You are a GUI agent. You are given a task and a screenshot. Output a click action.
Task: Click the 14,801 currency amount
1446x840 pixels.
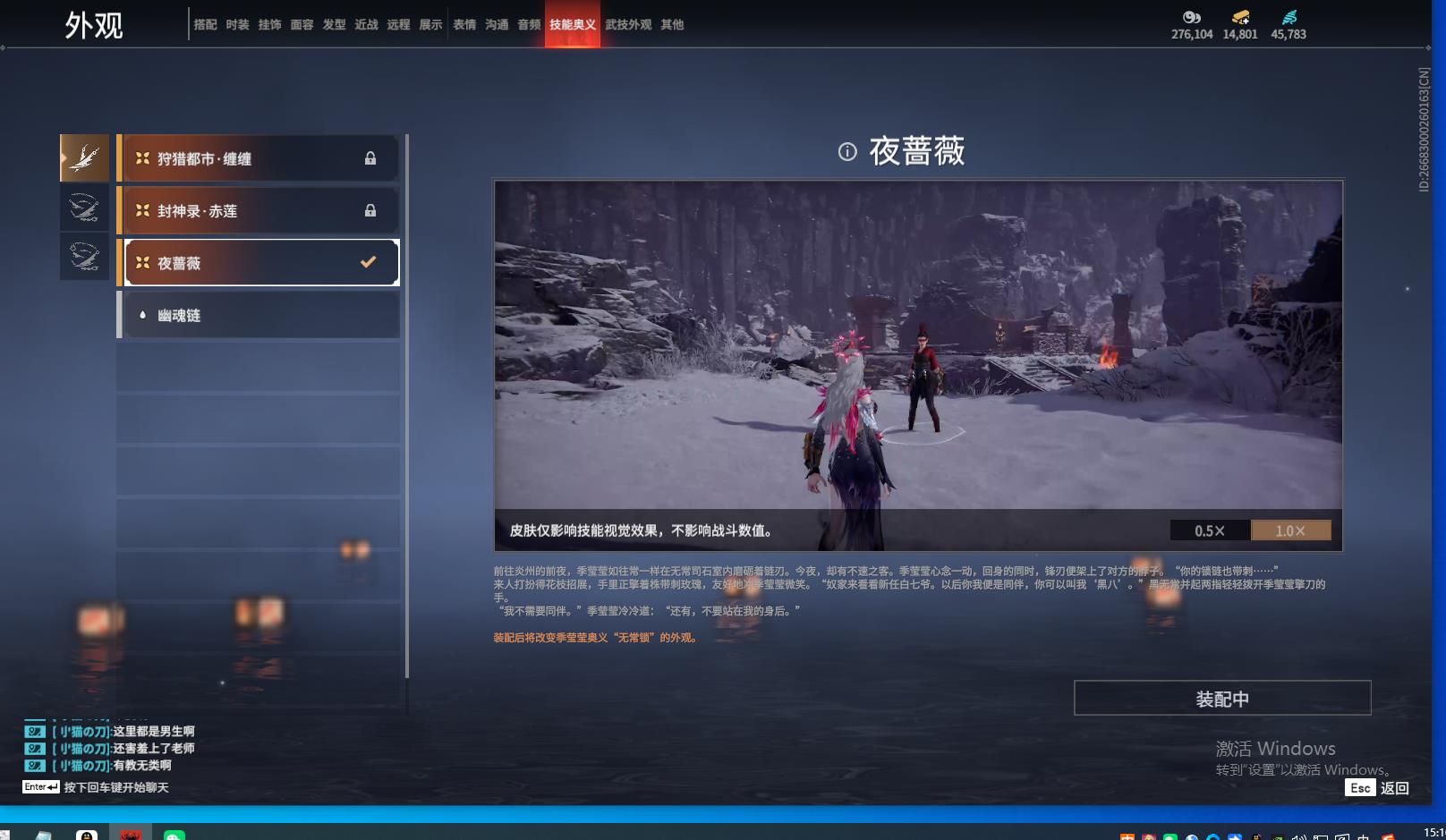pos(1240,34)
